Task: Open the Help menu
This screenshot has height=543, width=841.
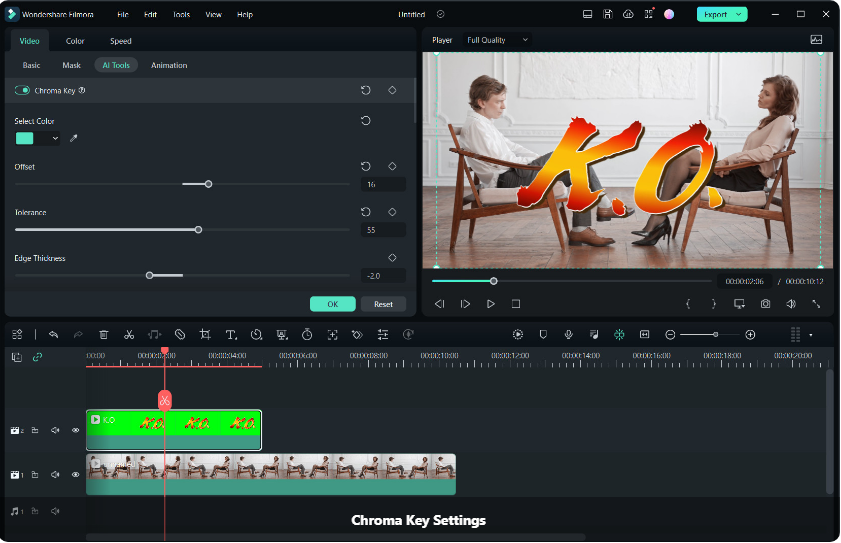Action: [245, 14]
